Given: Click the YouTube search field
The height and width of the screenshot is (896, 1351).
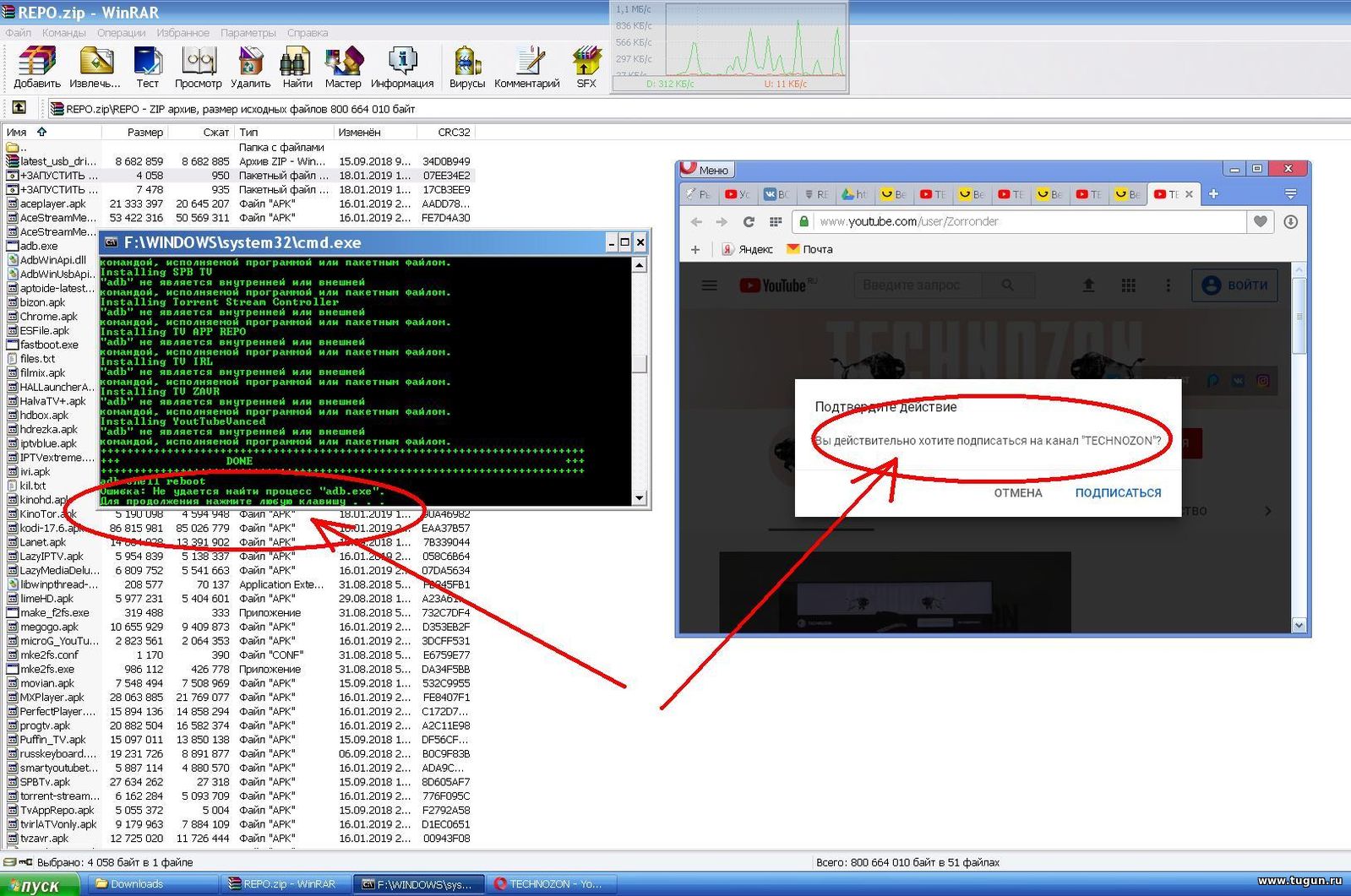Looking at the screenshot, I should [918, 285].
